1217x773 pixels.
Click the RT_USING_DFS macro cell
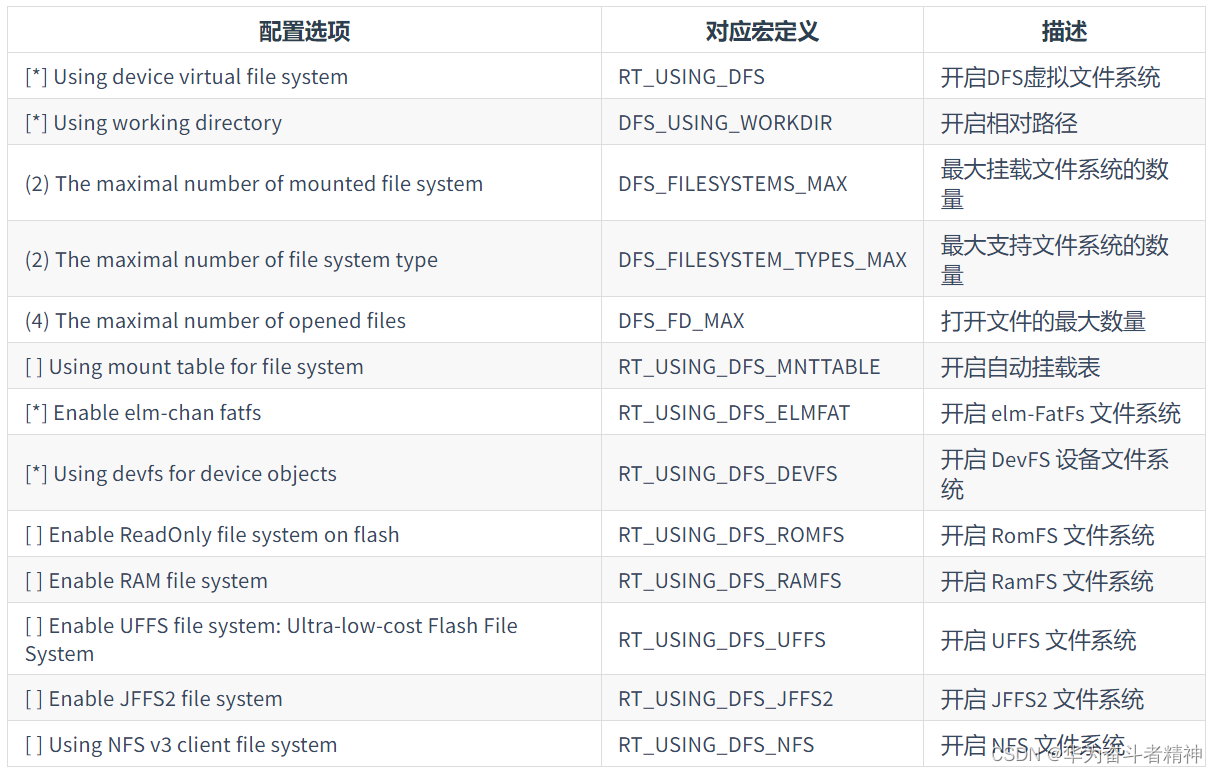(690, 76)
